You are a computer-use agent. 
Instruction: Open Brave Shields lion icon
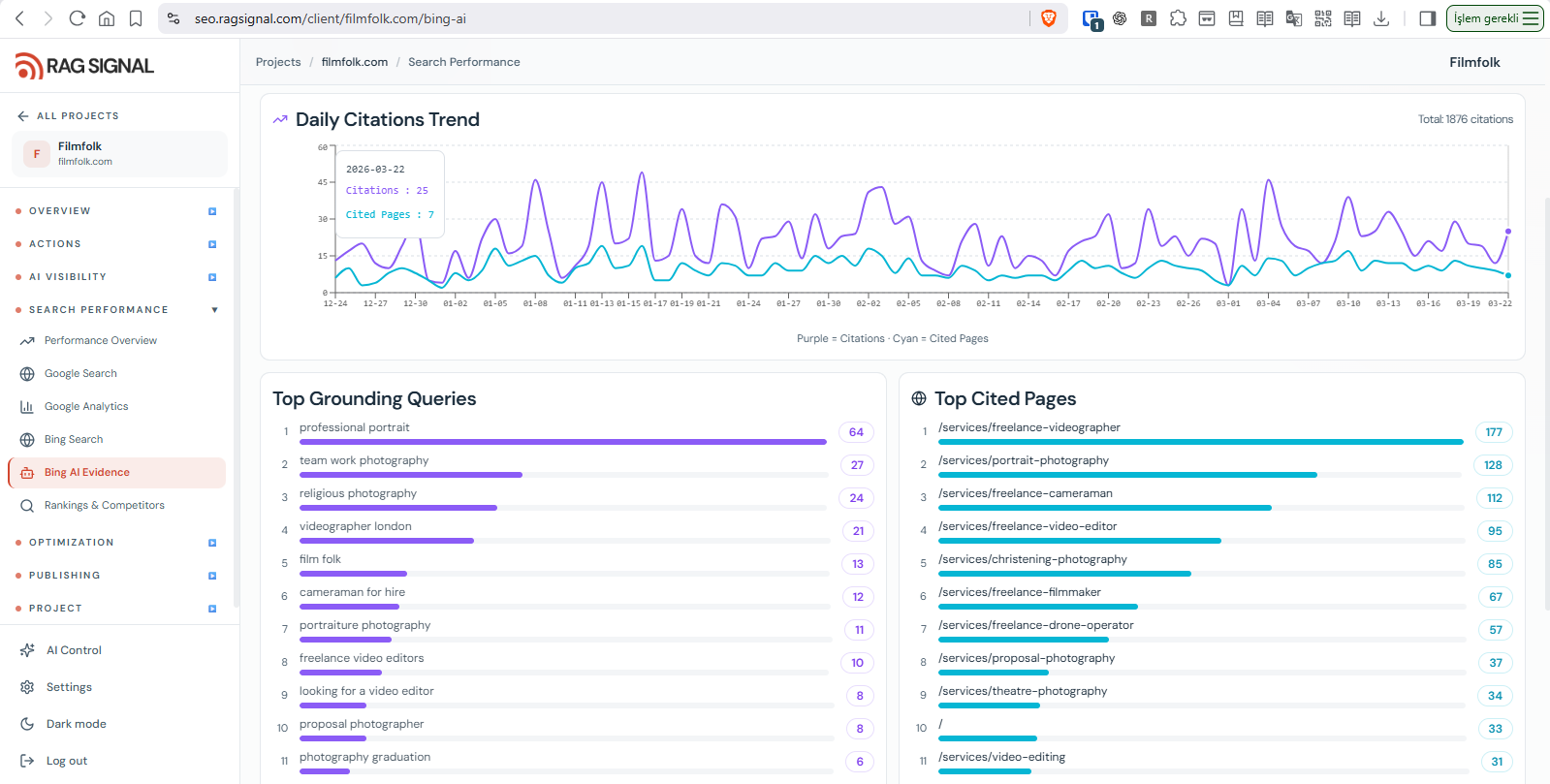1048,18
